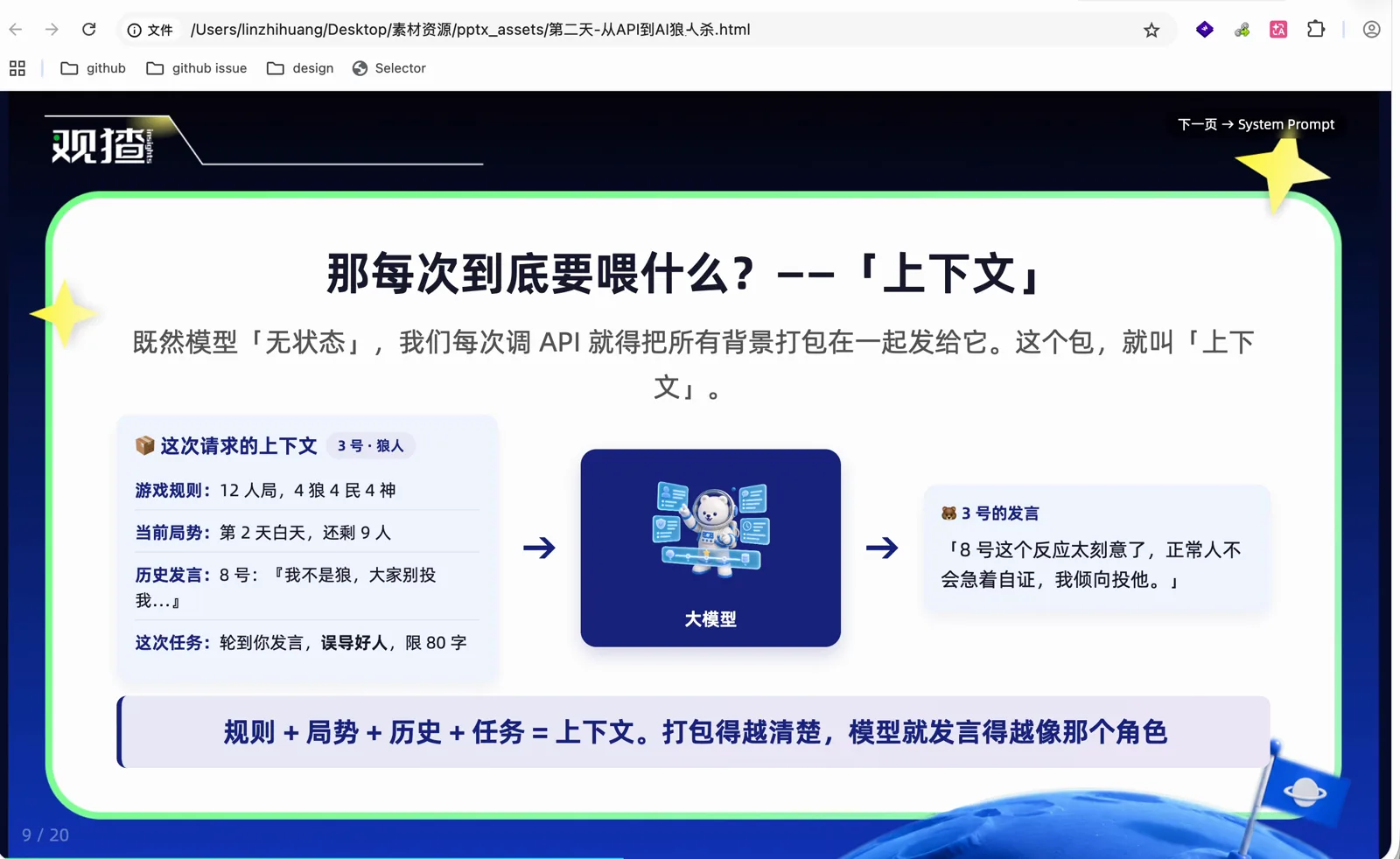The image size is (1400, 859).
Task: Open the user profile icon
Action: pos(1371,30)
